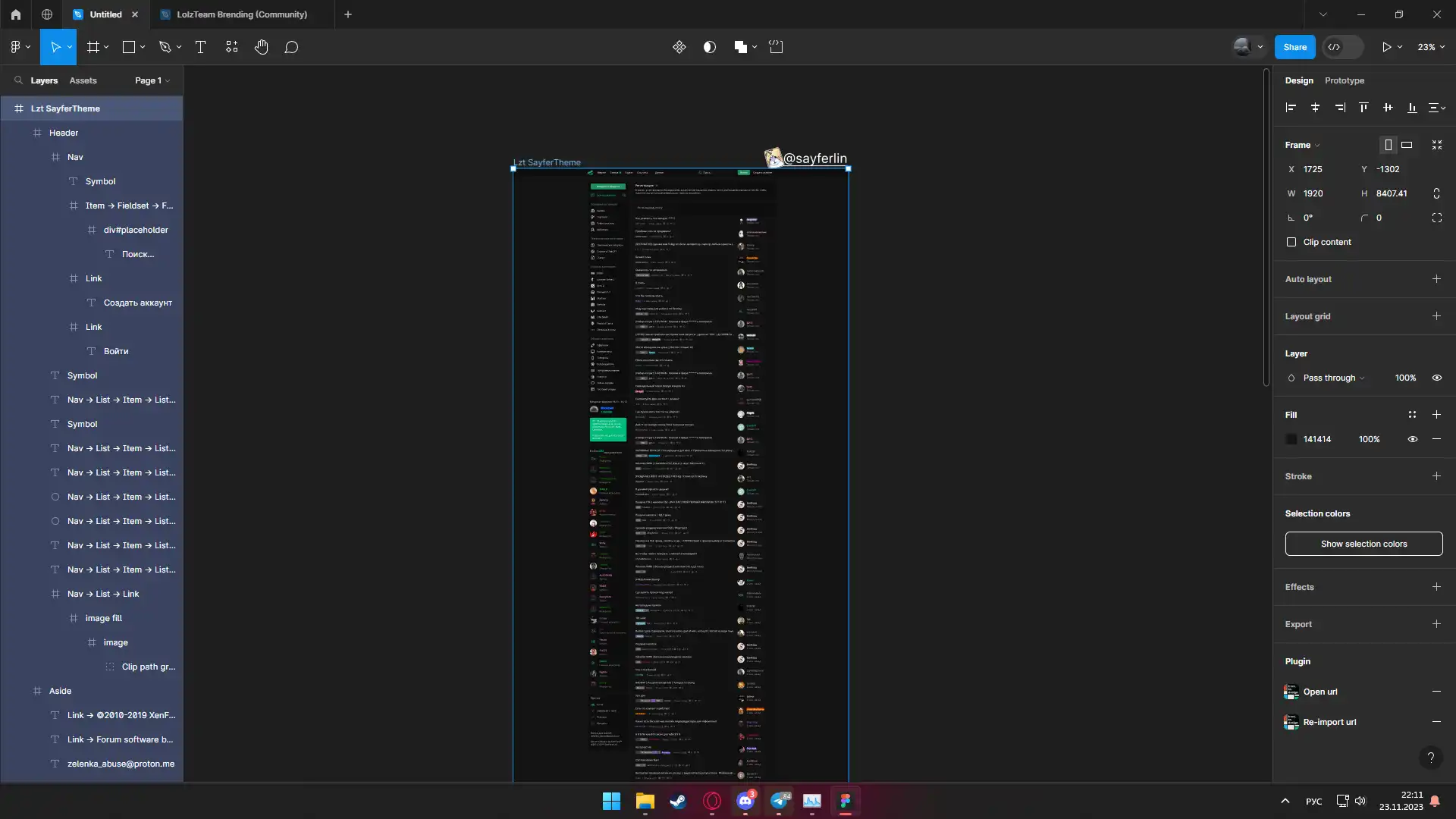Open Help question mark button
The image size is (1456, 819).
[1430, 757]
